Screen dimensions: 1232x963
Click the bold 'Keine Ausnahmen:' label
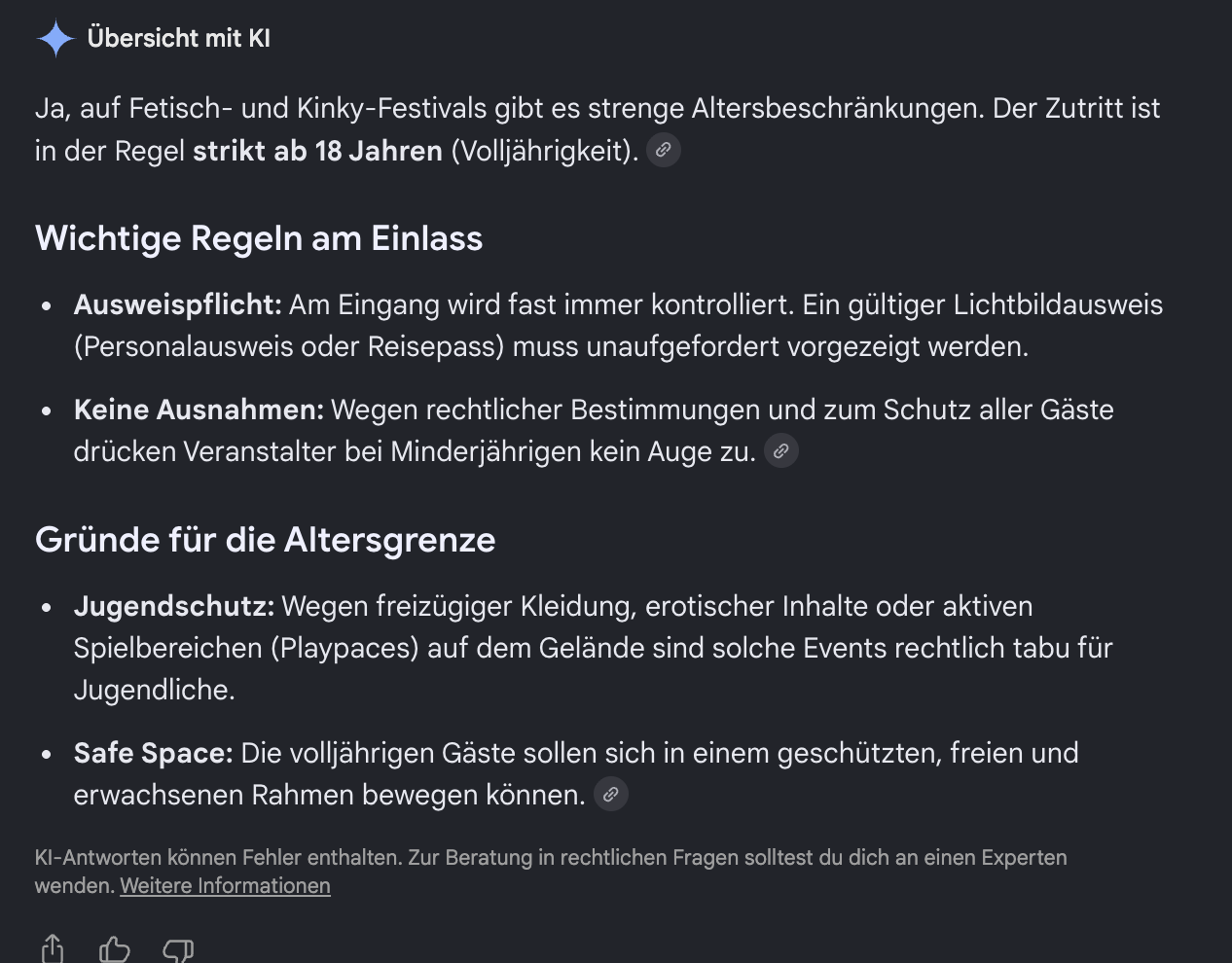click(199, 410)
